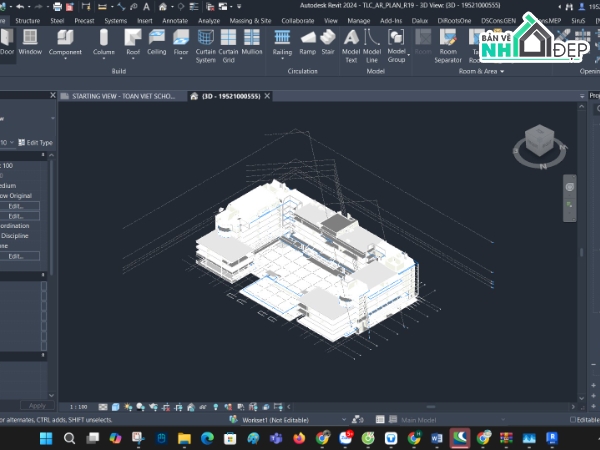The image size is (600, 450).
Task: Click the Detail Level icon in view control bar
Action: coord(103,407)
